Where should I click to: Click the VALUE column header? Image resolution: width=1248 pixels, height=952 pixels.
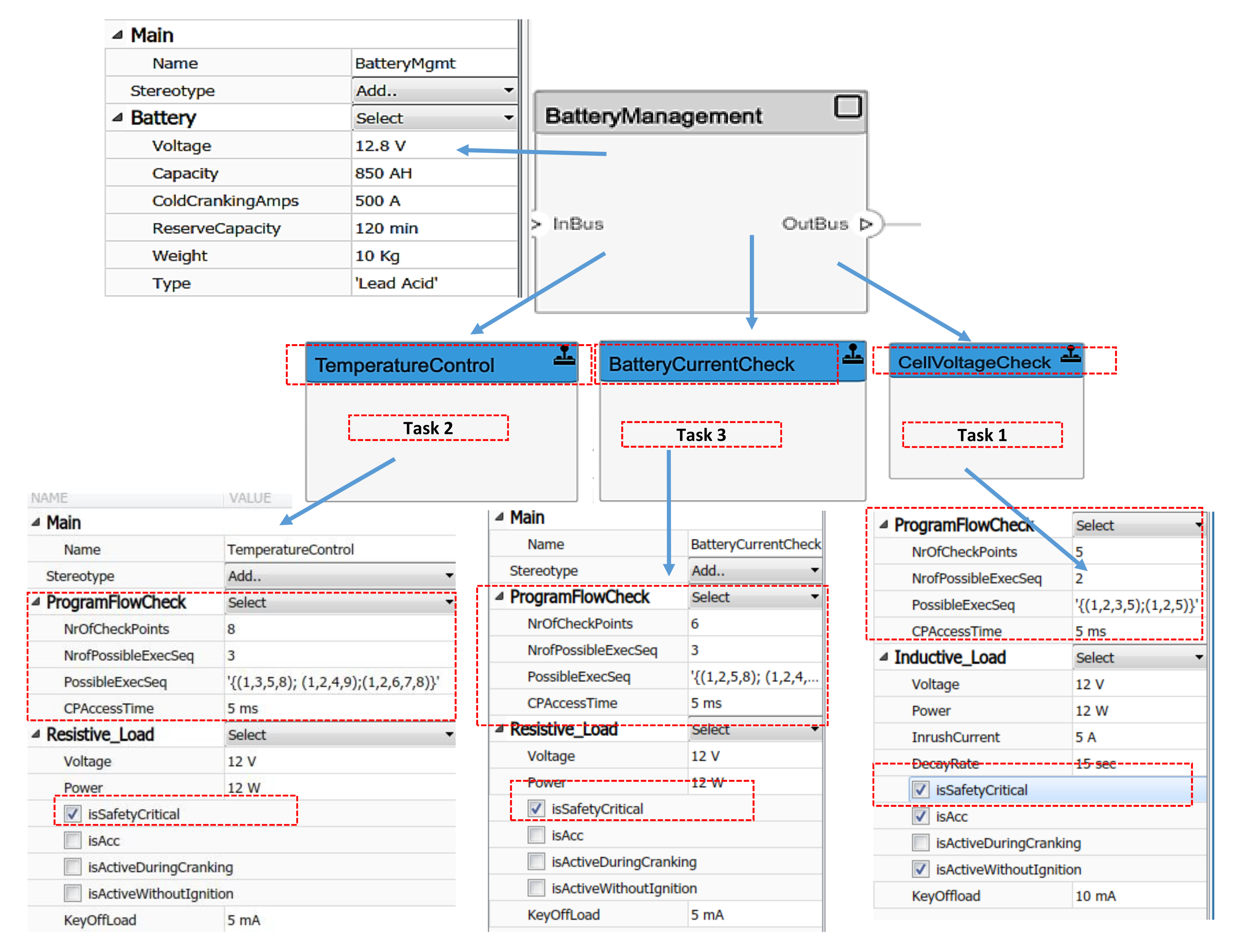[x=250, y=498]
